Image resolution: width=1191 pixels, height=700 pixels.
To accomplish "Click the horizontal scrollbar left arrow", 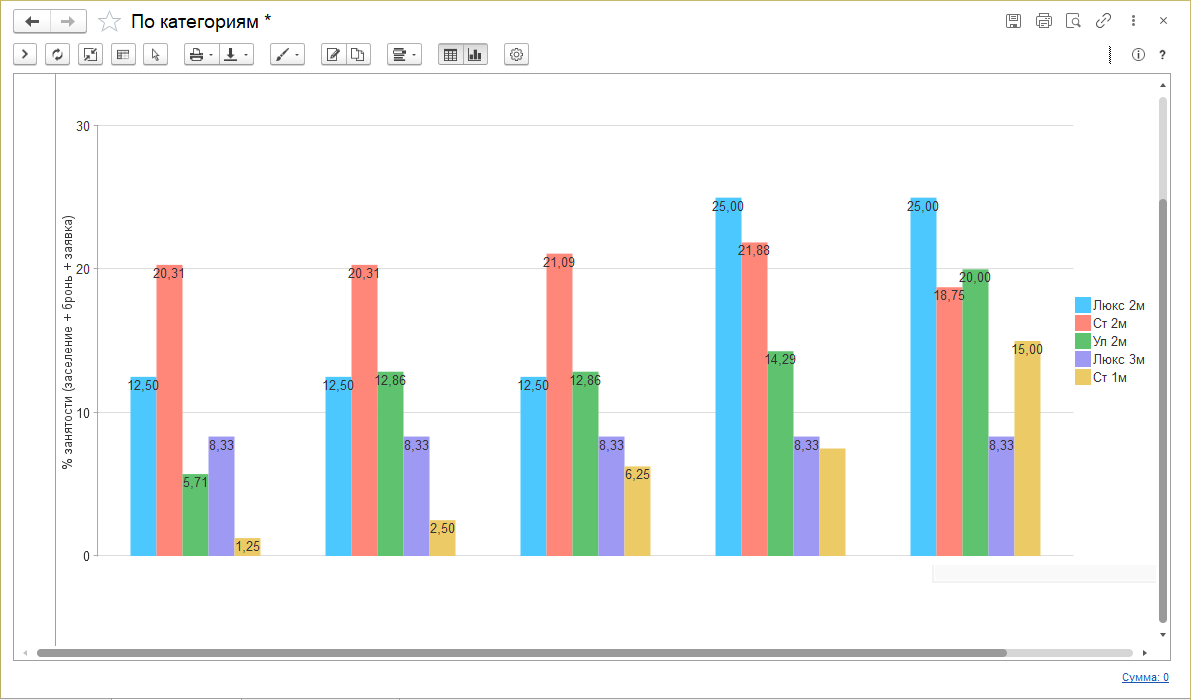I will (x=25, y=653).
